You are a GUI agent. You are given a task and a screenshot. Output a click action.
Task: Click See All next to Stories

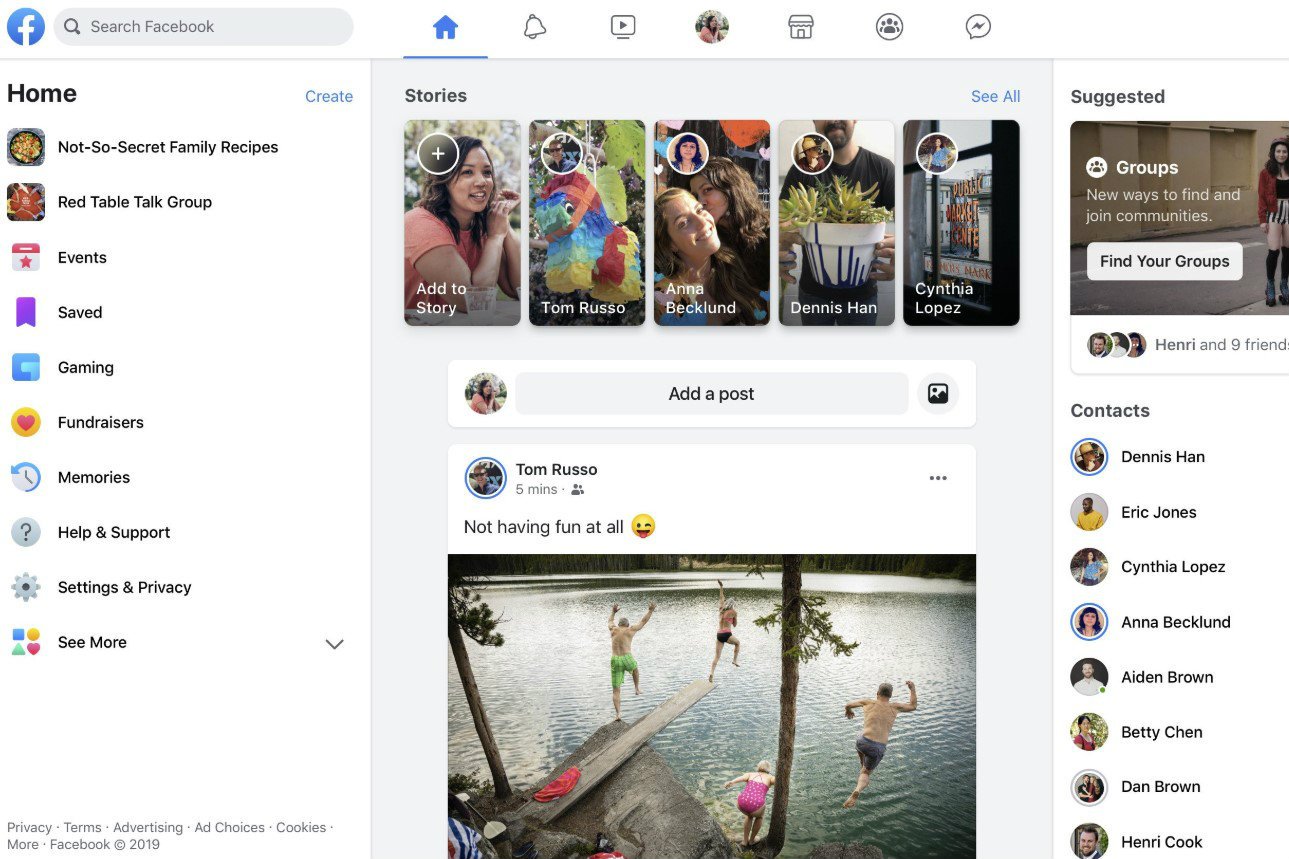(x=994, y=95)
